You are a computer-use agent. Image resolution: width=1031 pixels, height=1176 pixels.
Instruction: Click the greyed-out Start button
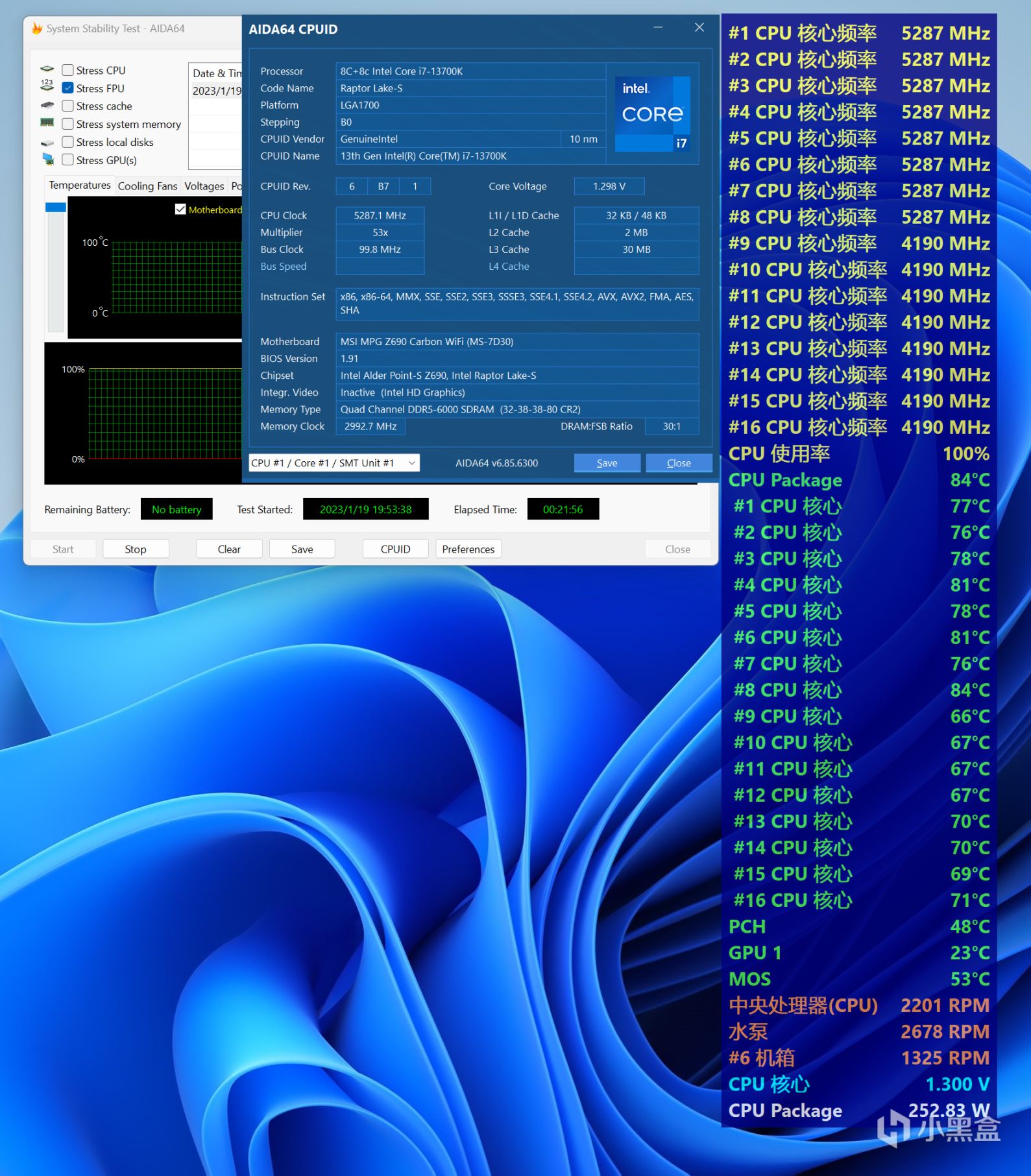click(63, 549)
